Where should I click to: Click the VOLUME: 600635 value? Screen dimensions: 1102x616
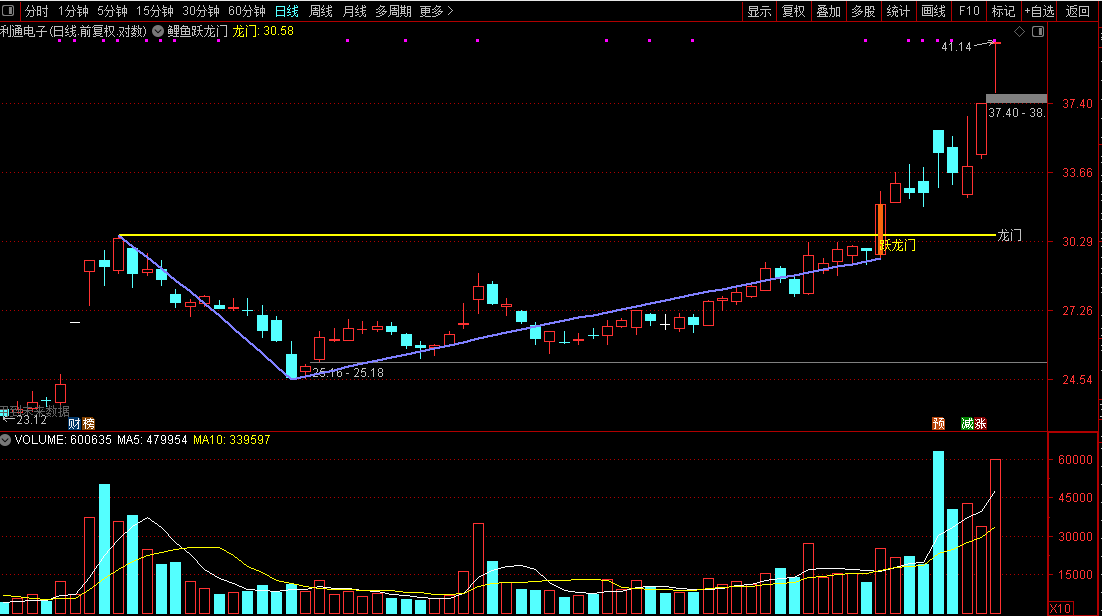(x=63, y=439)
